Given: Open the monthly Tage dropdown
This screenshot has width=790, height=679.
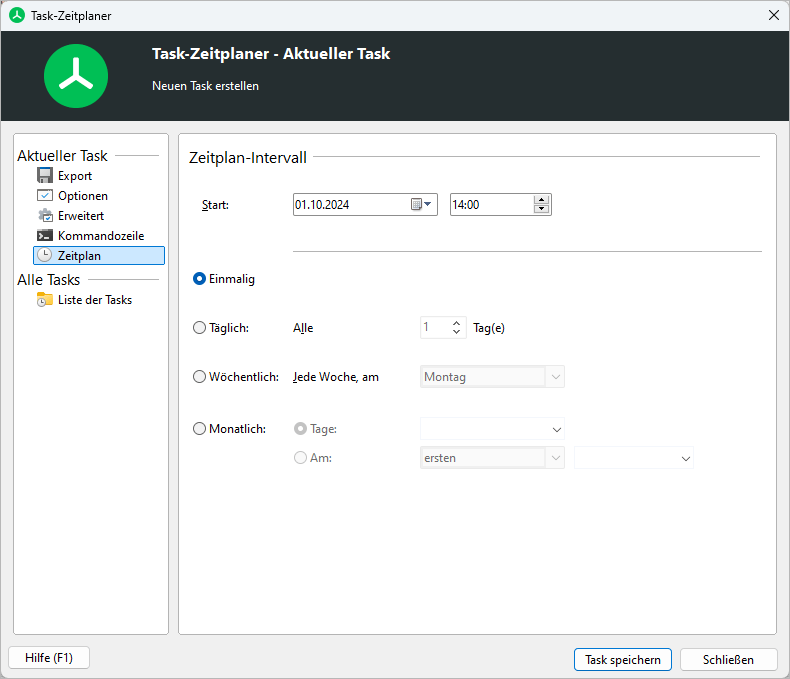Looking at the screenshot, I should click(492, 429).
